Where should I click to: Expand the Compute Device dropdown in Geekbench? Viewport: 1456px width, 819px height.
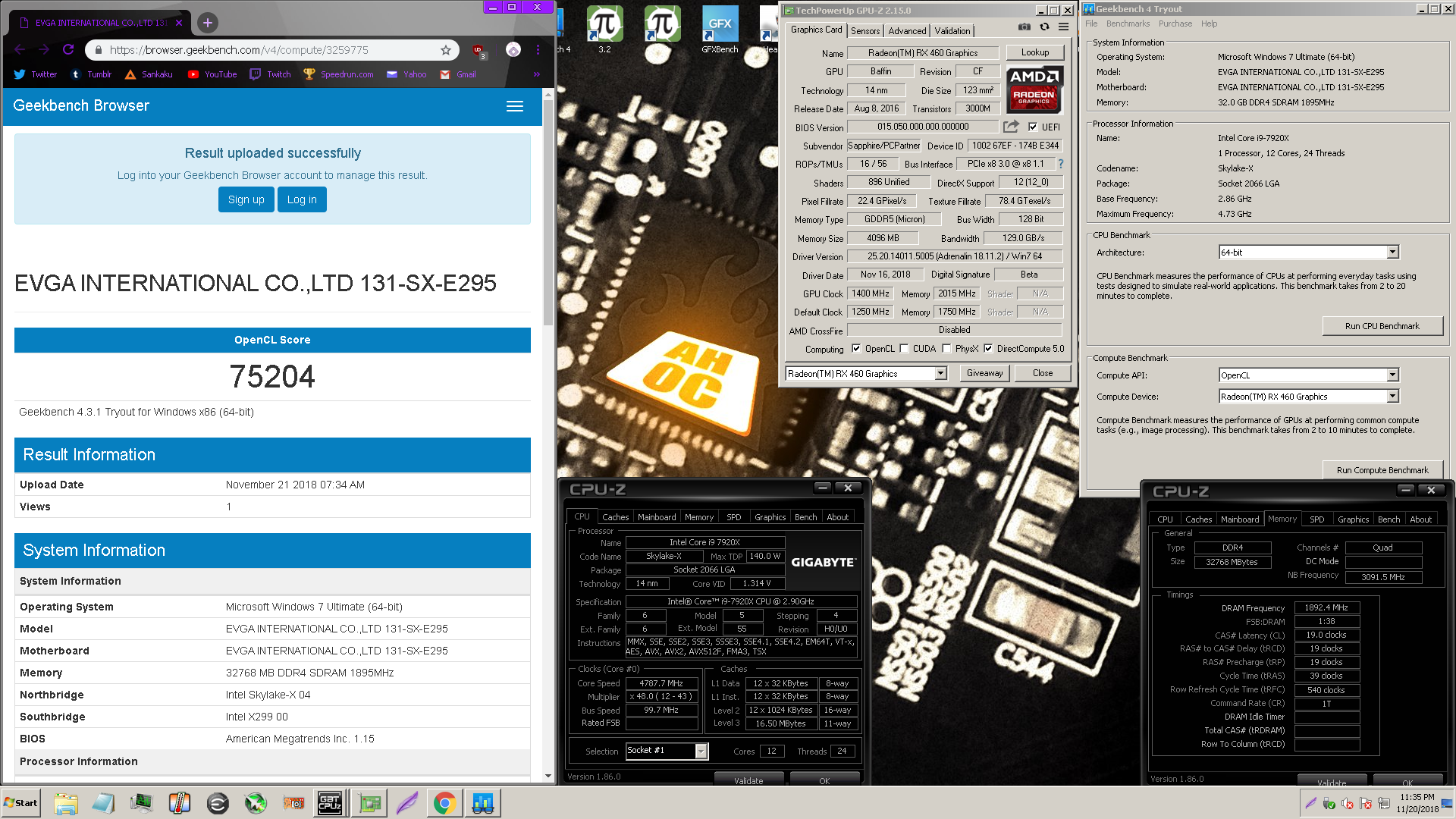click(1392, 396)
